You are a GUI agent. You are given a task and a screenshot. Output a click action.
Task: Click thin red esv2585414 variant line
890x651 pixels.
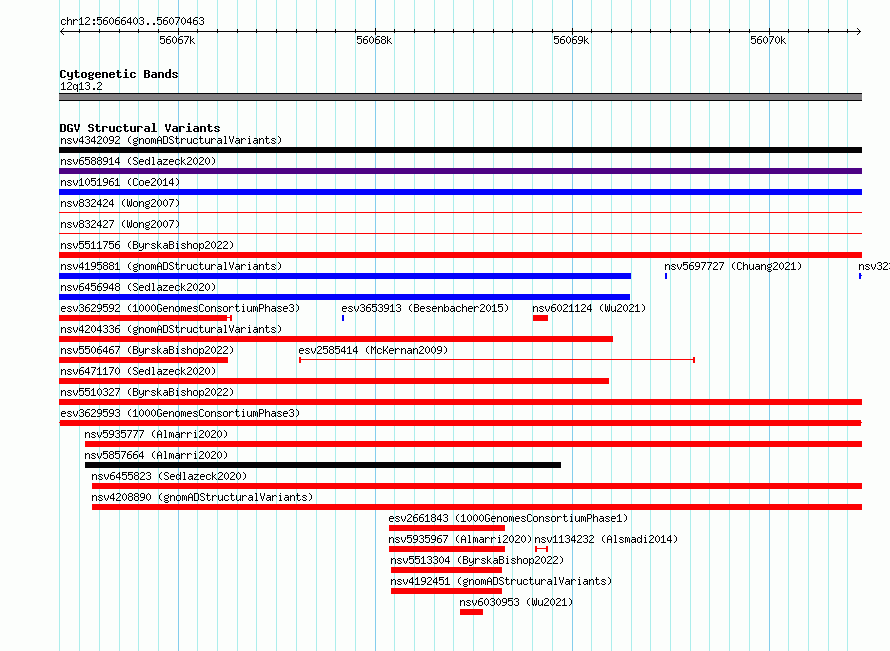pyautogui.click(x=497, y=360)
